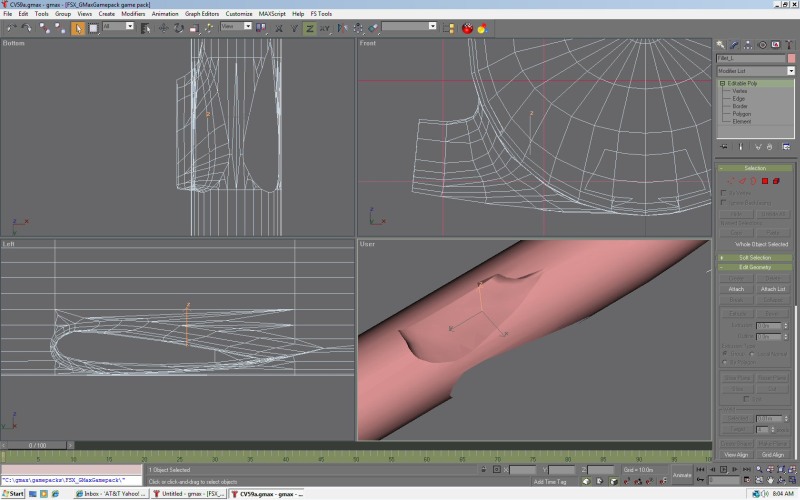Click the Attach button
Screen dimensions: 800x500
736,289
